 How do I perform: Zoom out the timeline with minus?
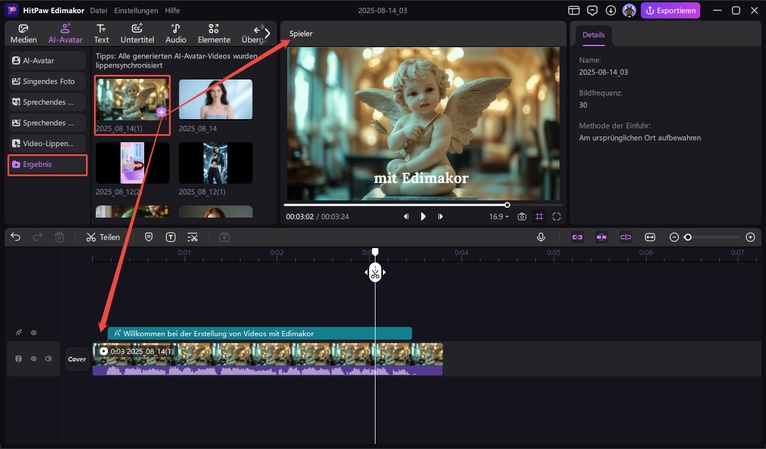pyautogui.click(x=674, y=237)
